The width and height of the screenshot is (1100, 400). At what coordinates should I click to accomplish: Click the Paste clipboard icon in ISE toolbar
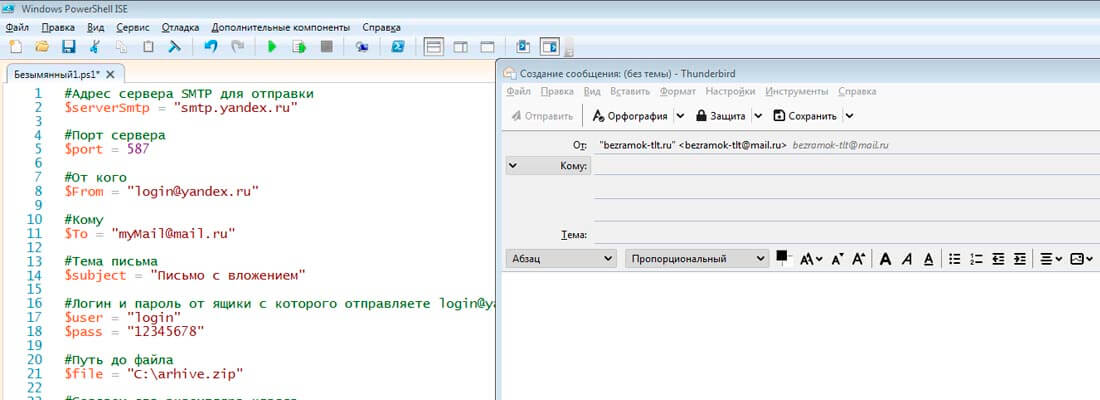point(148,48)
